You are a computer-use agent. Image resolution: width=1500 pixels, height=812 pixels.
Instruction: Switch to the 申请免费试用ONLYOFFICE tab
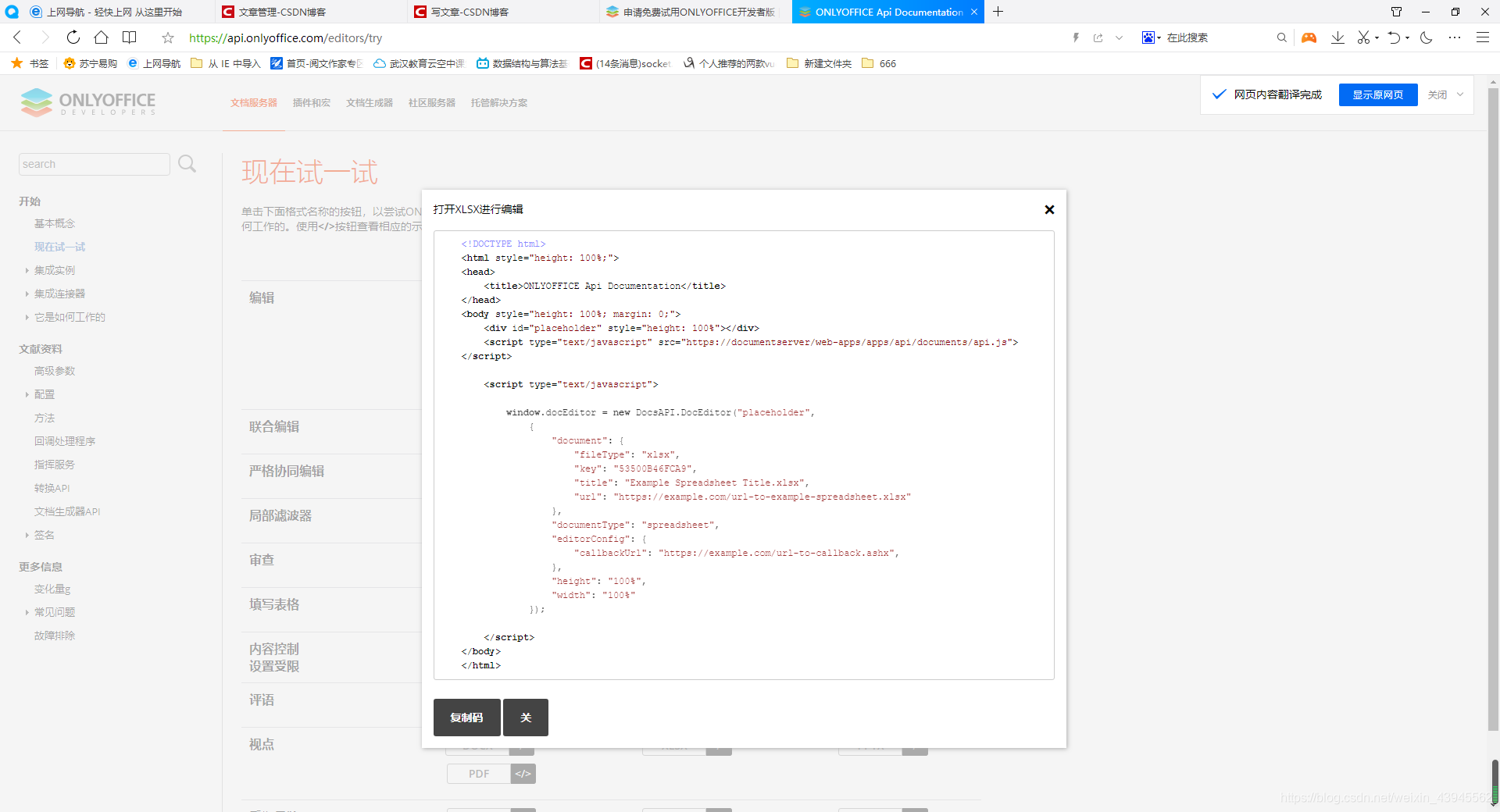[695, 12]
